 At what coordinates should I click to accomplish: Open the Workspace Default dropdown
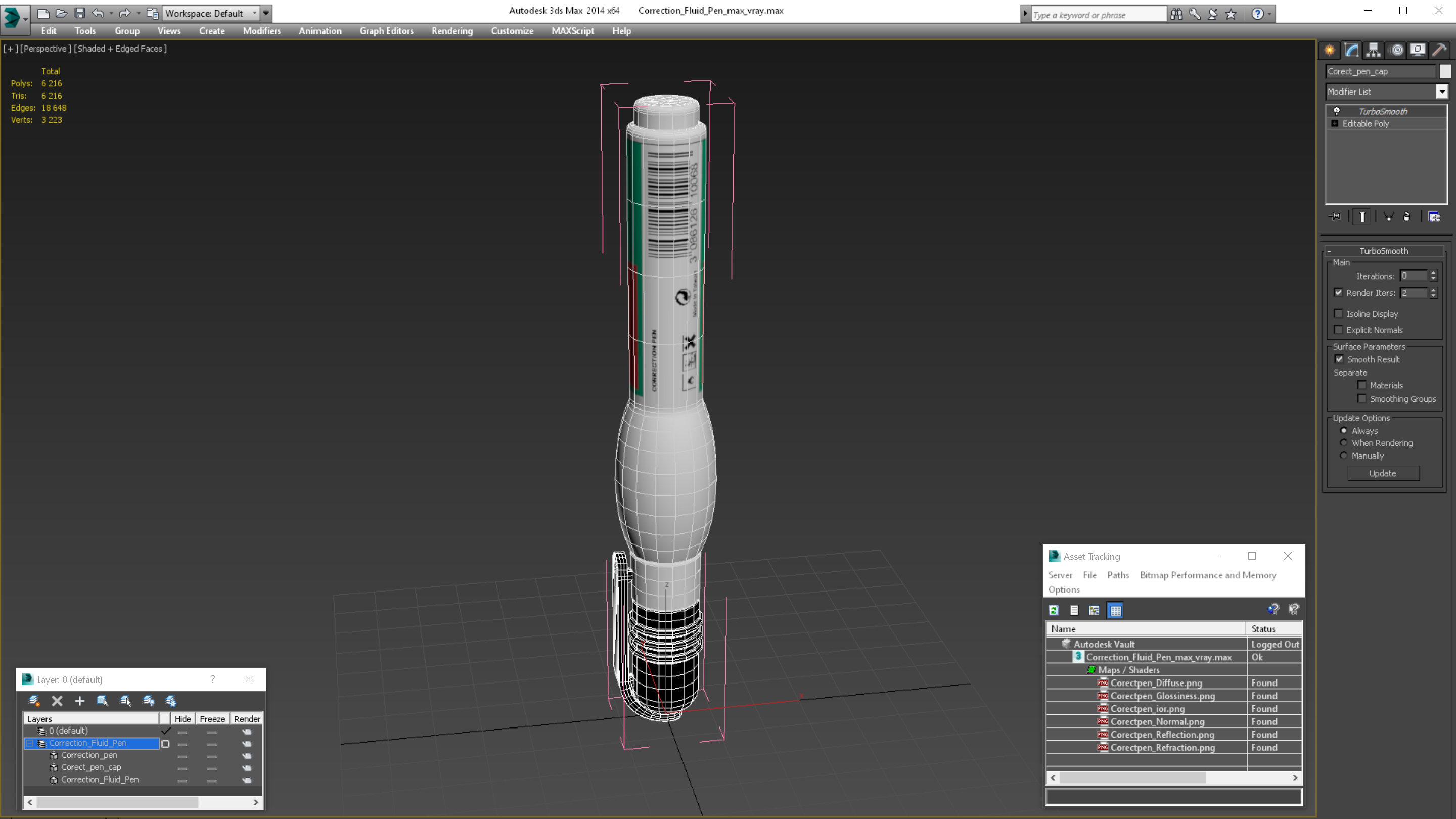pos(210,13)
